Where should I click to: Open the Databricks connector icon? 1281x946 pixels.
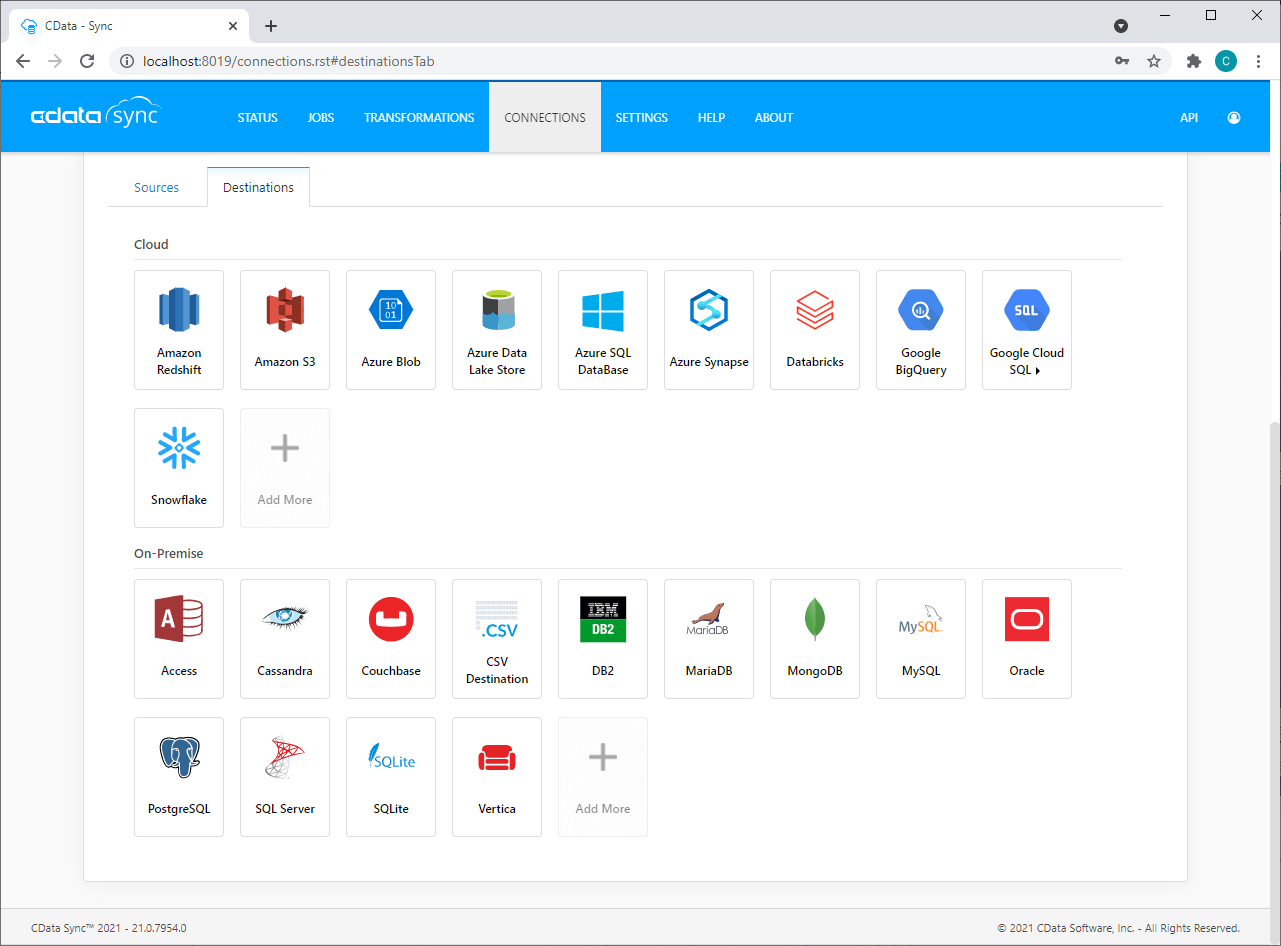click(x=814, y=311)
